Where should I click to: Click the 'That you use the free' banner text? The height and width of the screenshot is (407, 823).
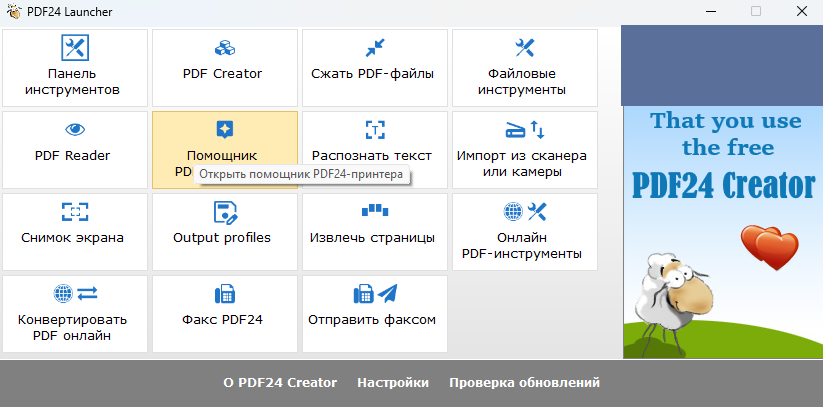tap(726, 134)
